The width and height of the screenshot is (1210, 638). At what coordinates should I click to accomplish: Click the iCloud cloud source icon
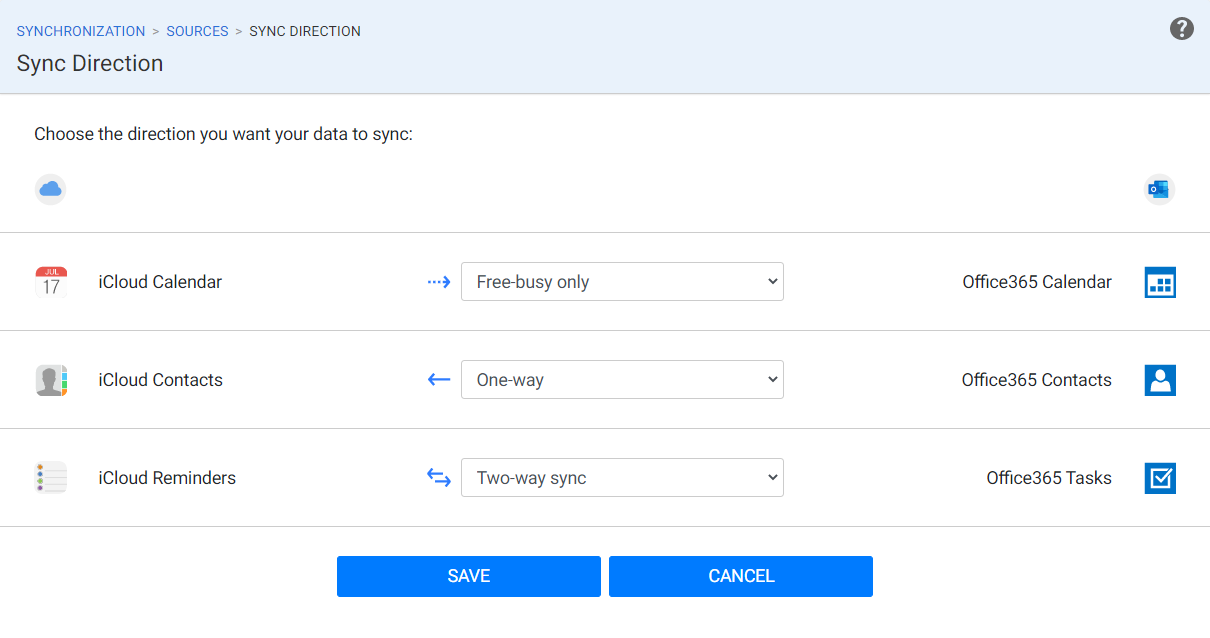click(50, 189)
